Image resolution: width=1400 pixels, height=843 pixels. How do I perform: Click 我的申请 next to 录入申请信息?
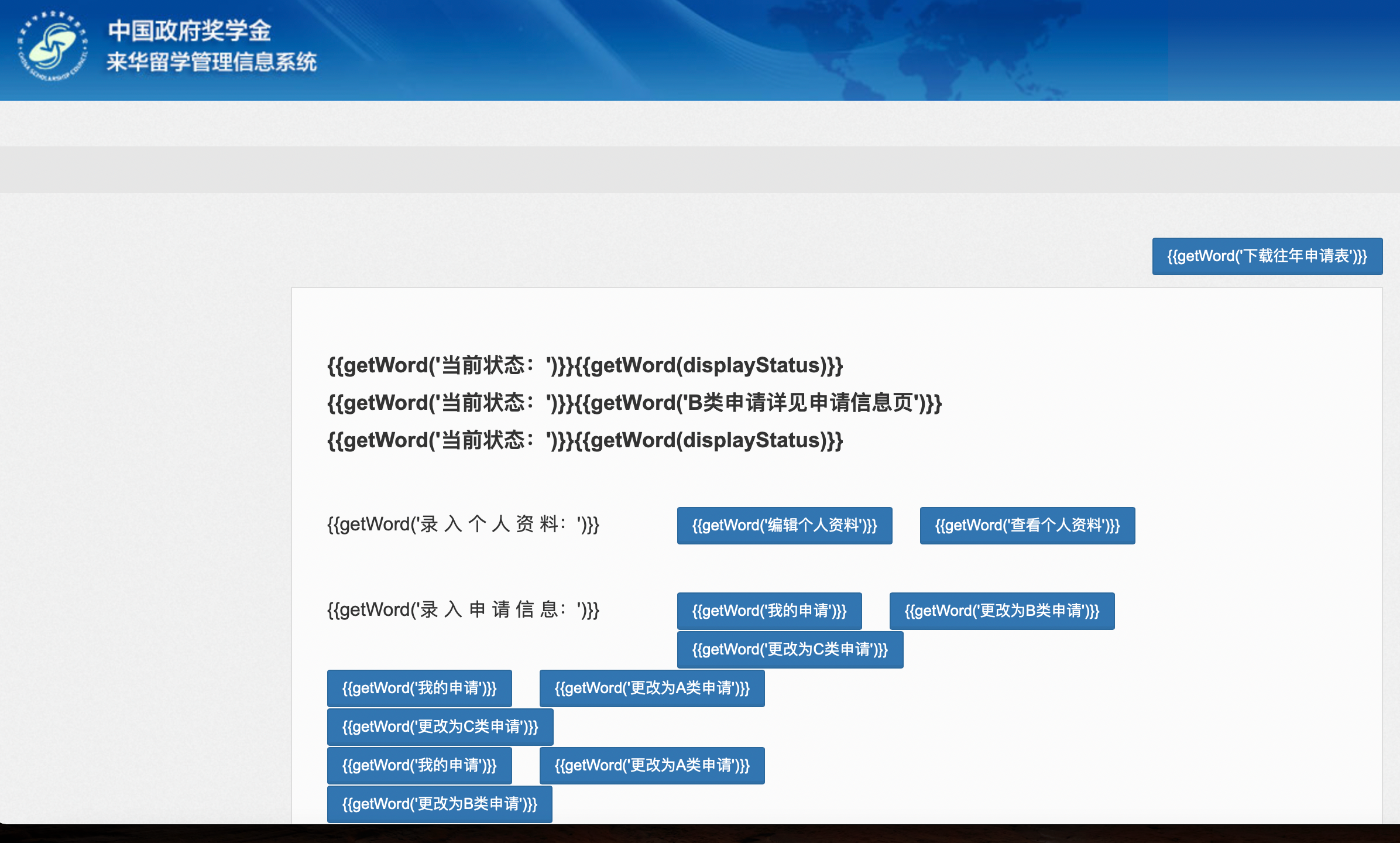tap(769, 611)
